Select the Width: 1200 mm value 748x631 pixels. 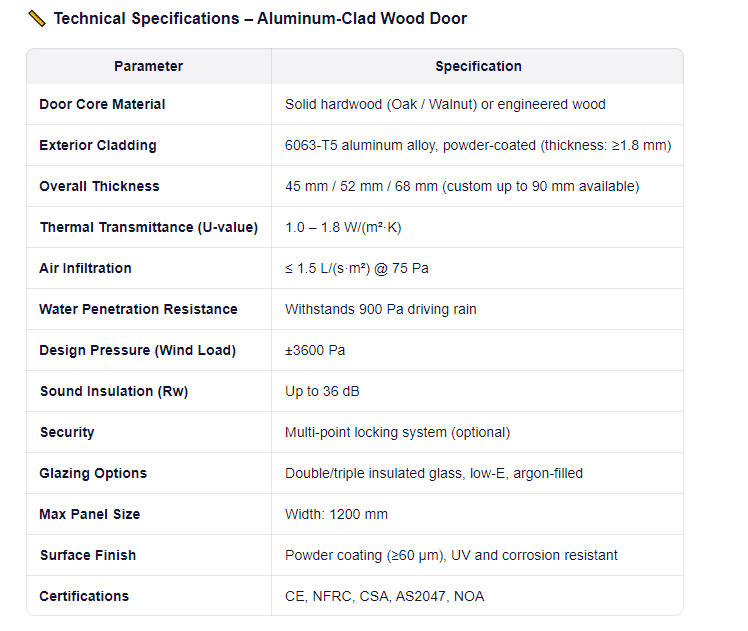[336, 515]
